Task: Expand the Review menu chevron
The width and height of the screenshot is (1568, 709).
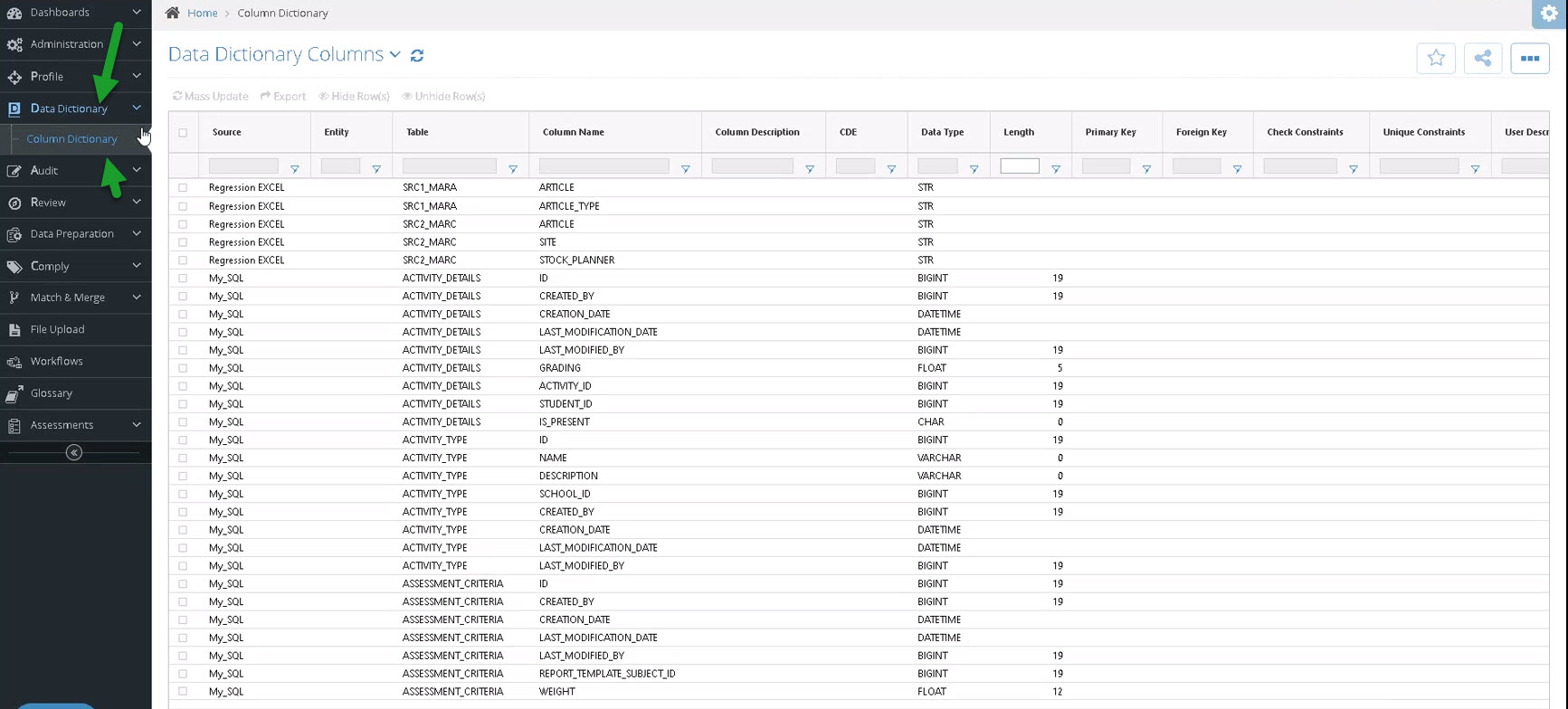Action: click(137, 202)
